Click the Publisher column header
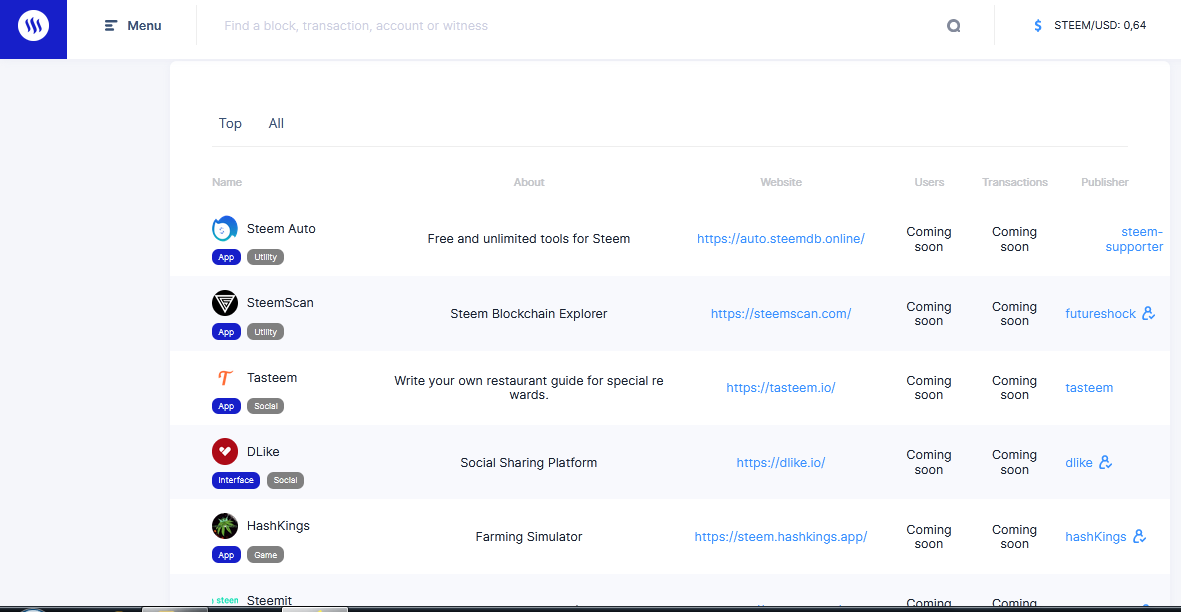The height and width of the screenshot is (612, 1181). [1104, 182]
